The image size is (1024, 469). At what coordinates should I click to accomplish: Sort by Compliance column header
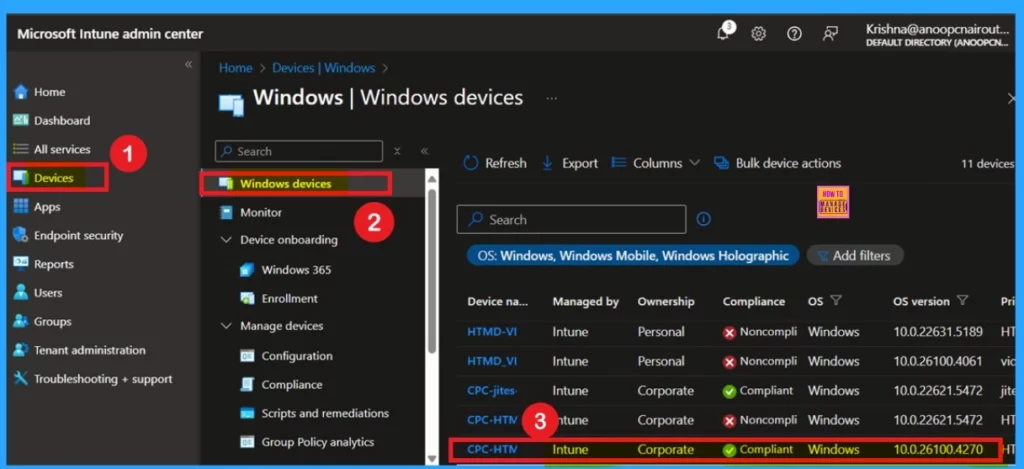753,301
